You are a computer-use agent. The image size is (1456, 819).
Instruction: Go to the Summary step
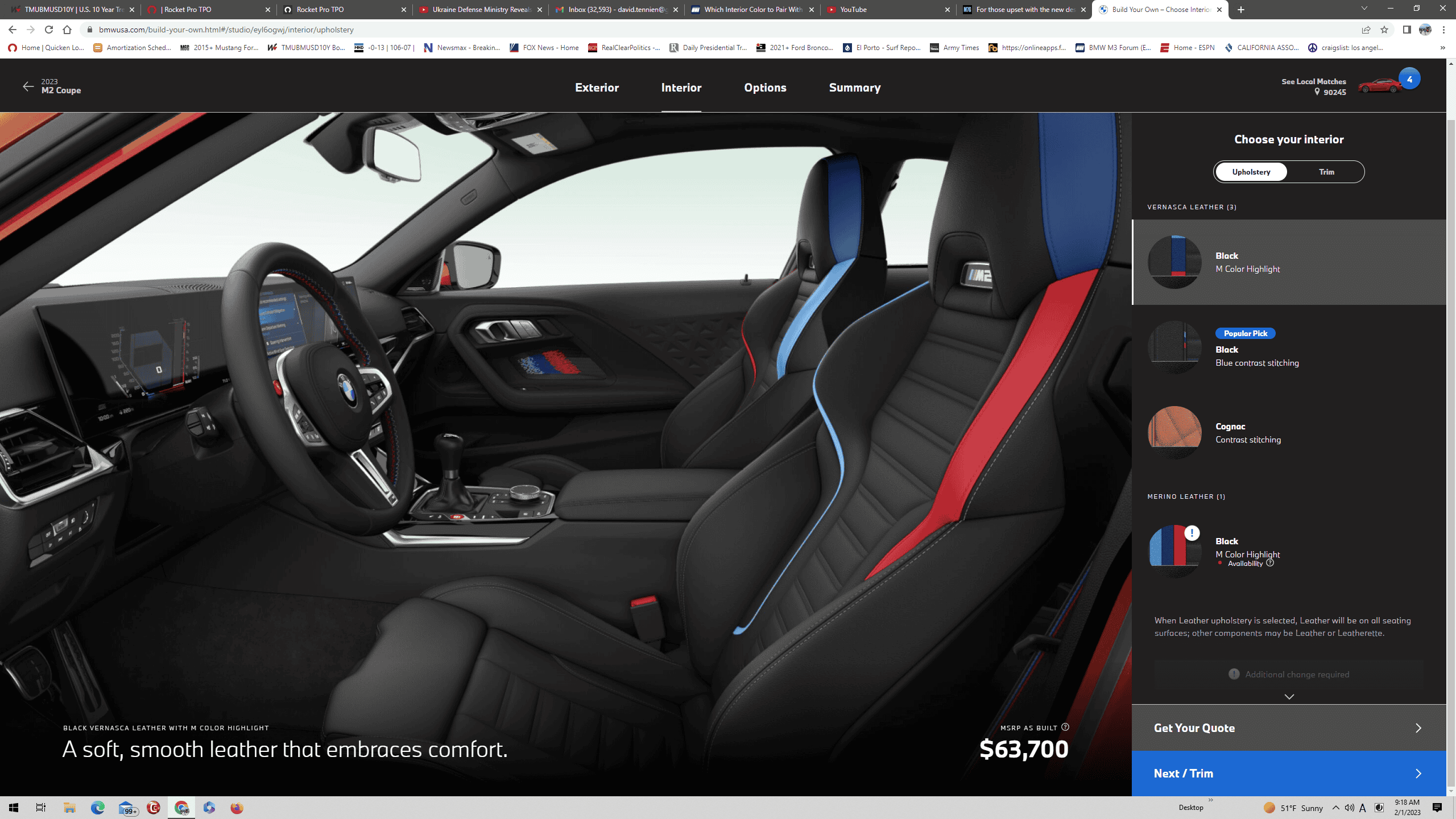pos(854,88)
